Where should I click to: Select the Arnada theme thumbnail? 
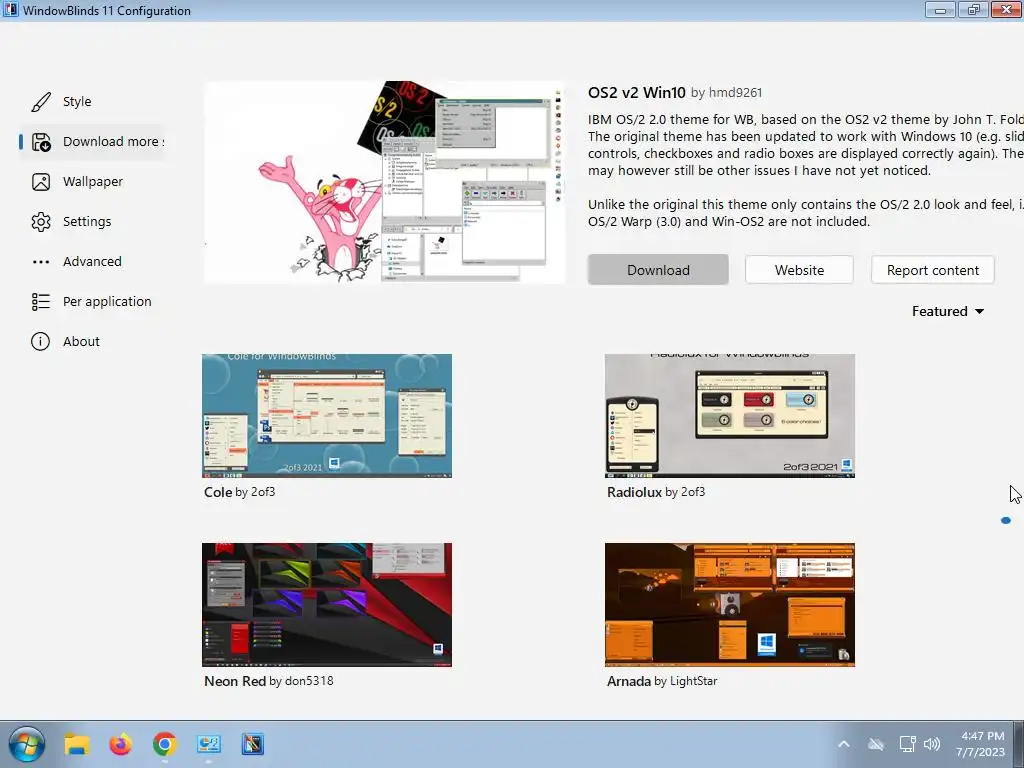tap(729, 605)
